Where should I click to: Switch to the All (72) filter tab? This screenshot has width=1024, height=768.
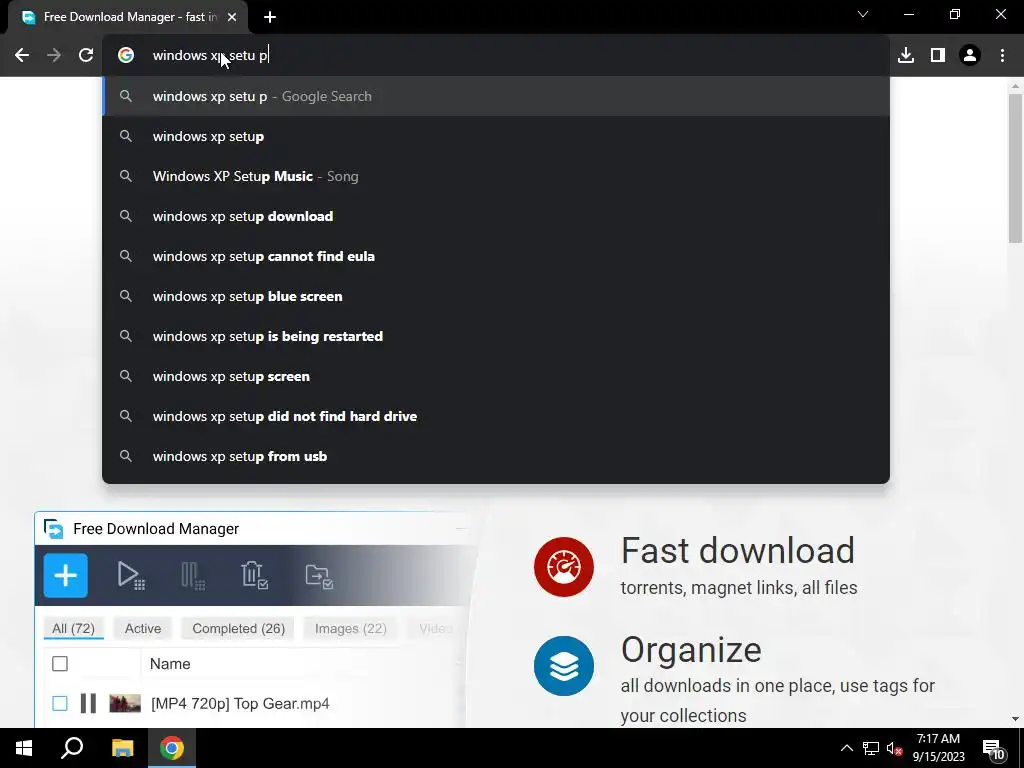click(x=73, y=628)
